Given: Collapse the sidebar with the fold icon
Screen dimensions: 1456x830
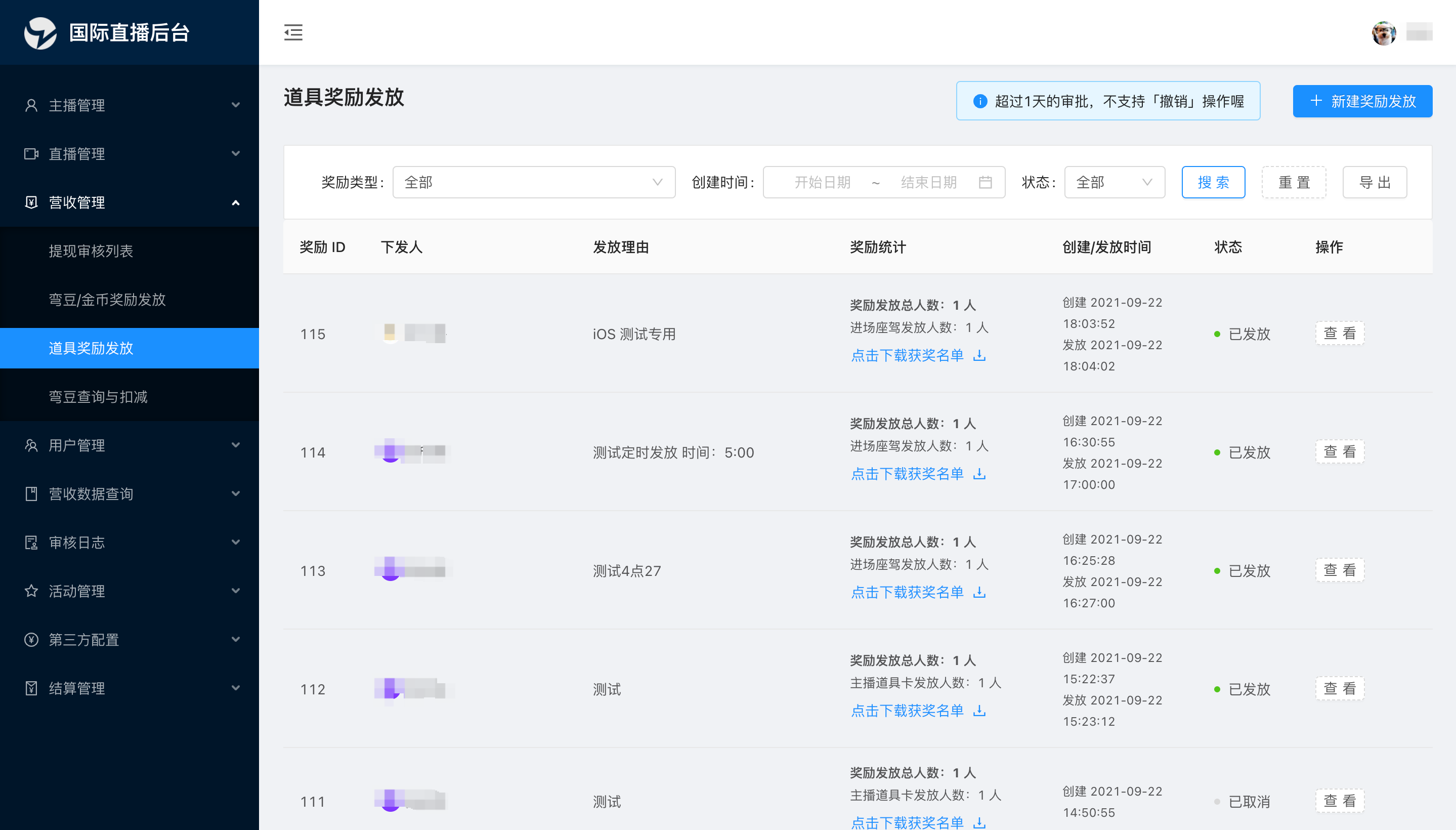Looking at the screenshot, I should click(x=293, y=32).
